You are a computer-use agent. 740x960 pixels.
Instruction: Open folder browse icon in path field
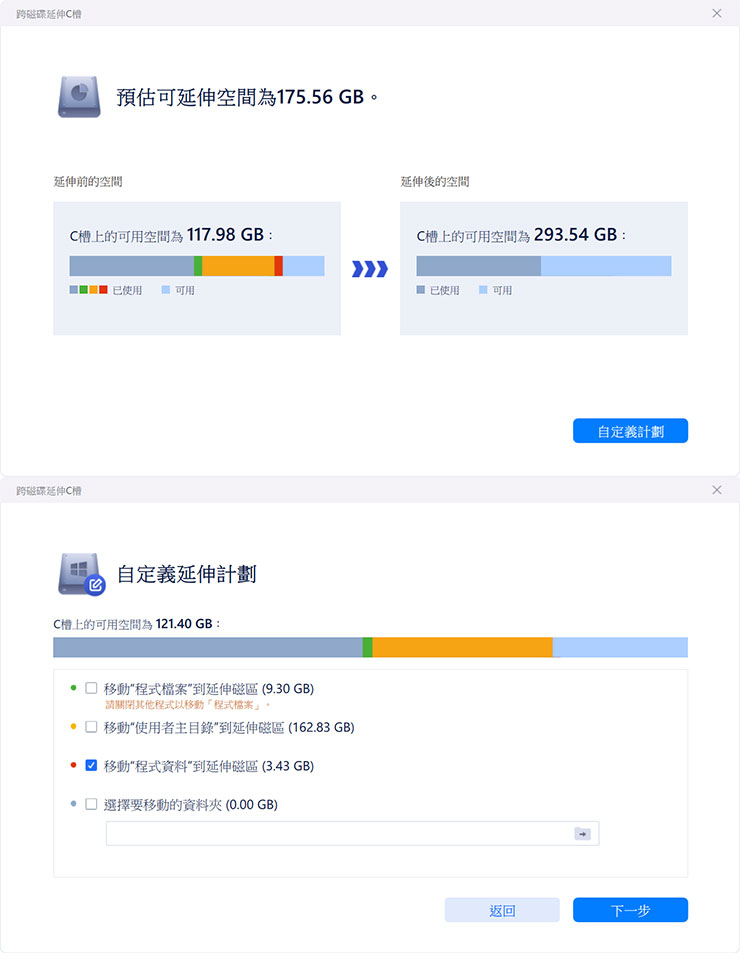pos(582,833)
